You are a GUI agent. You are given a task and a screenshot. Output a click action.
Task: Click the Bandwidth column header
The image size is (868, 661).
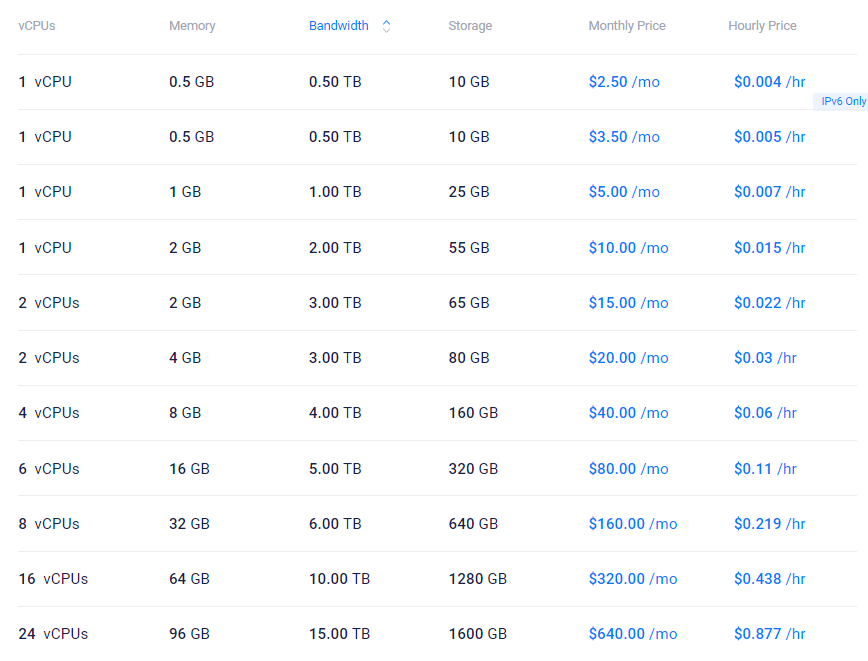point(339,26)
